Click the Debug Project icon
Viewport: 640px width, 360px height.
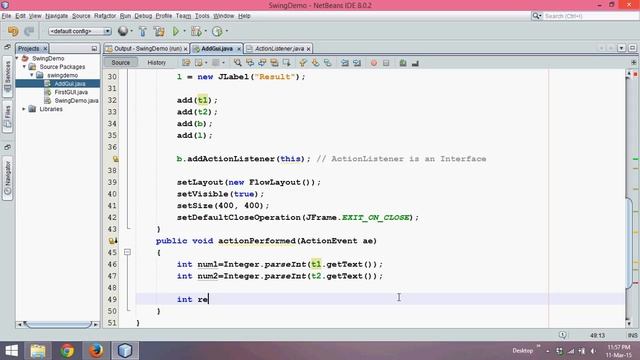196,31
